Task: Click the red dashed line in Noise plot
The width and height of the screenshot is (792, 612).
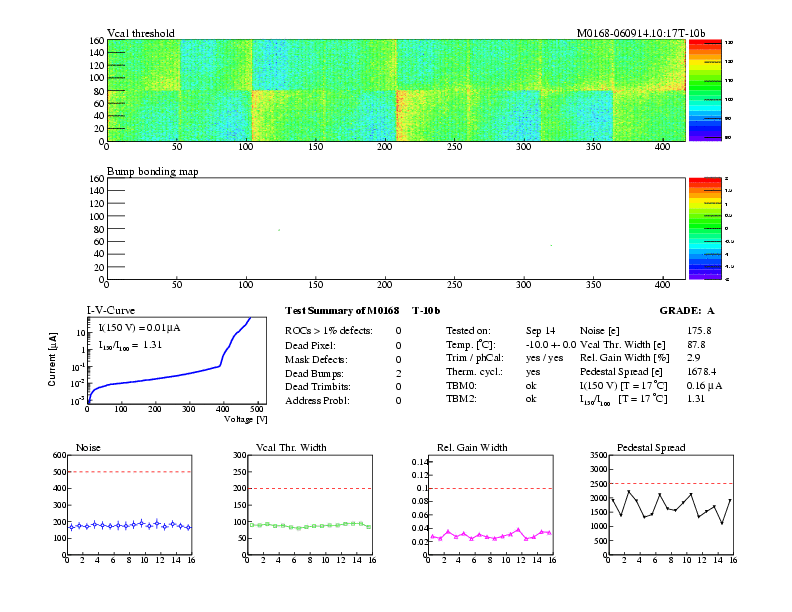Action: tap(130, 472)
